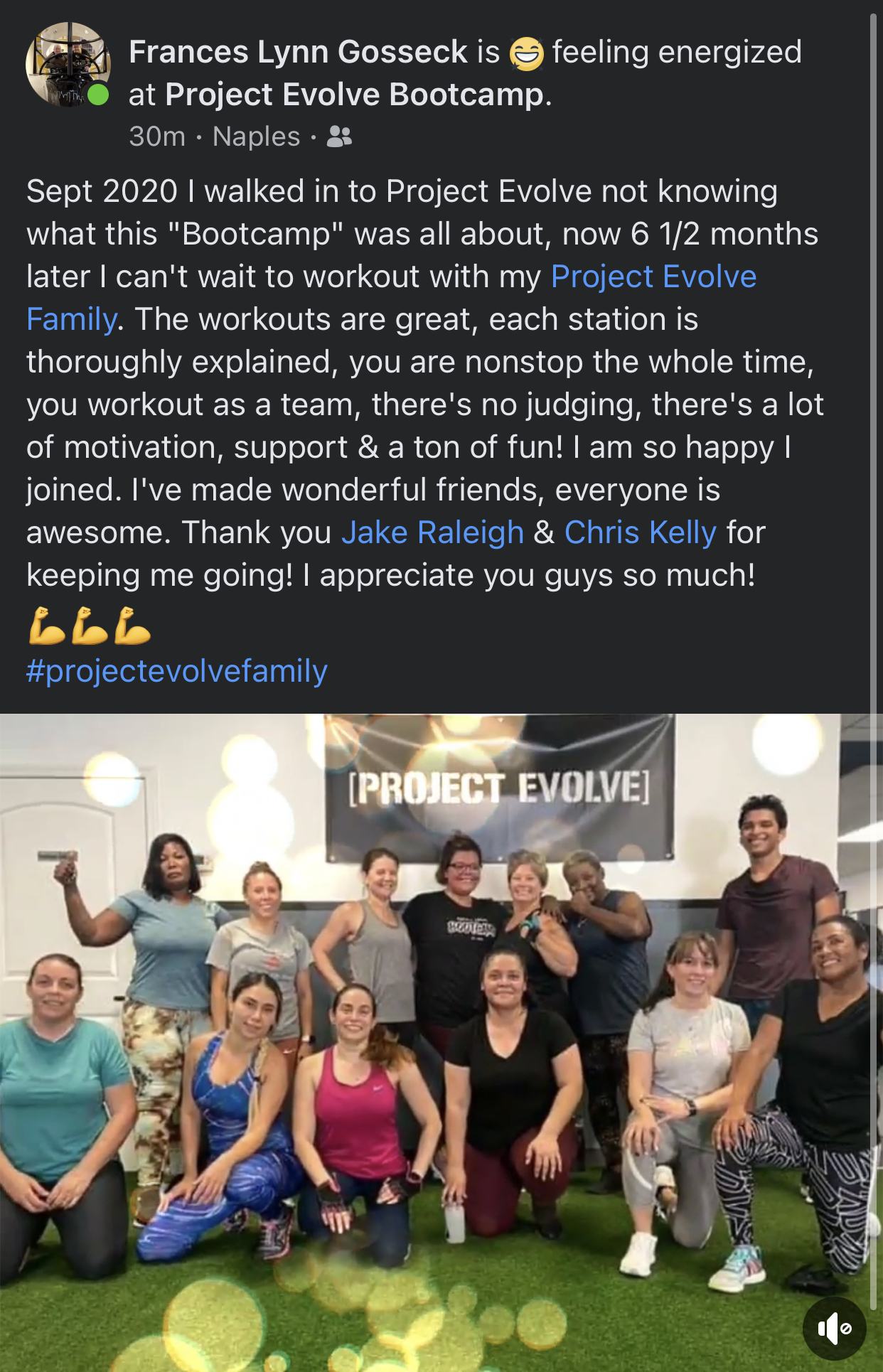Click the feeling energized text
Viewport: 883px width, 1372px height.
[x=677, y=52]
